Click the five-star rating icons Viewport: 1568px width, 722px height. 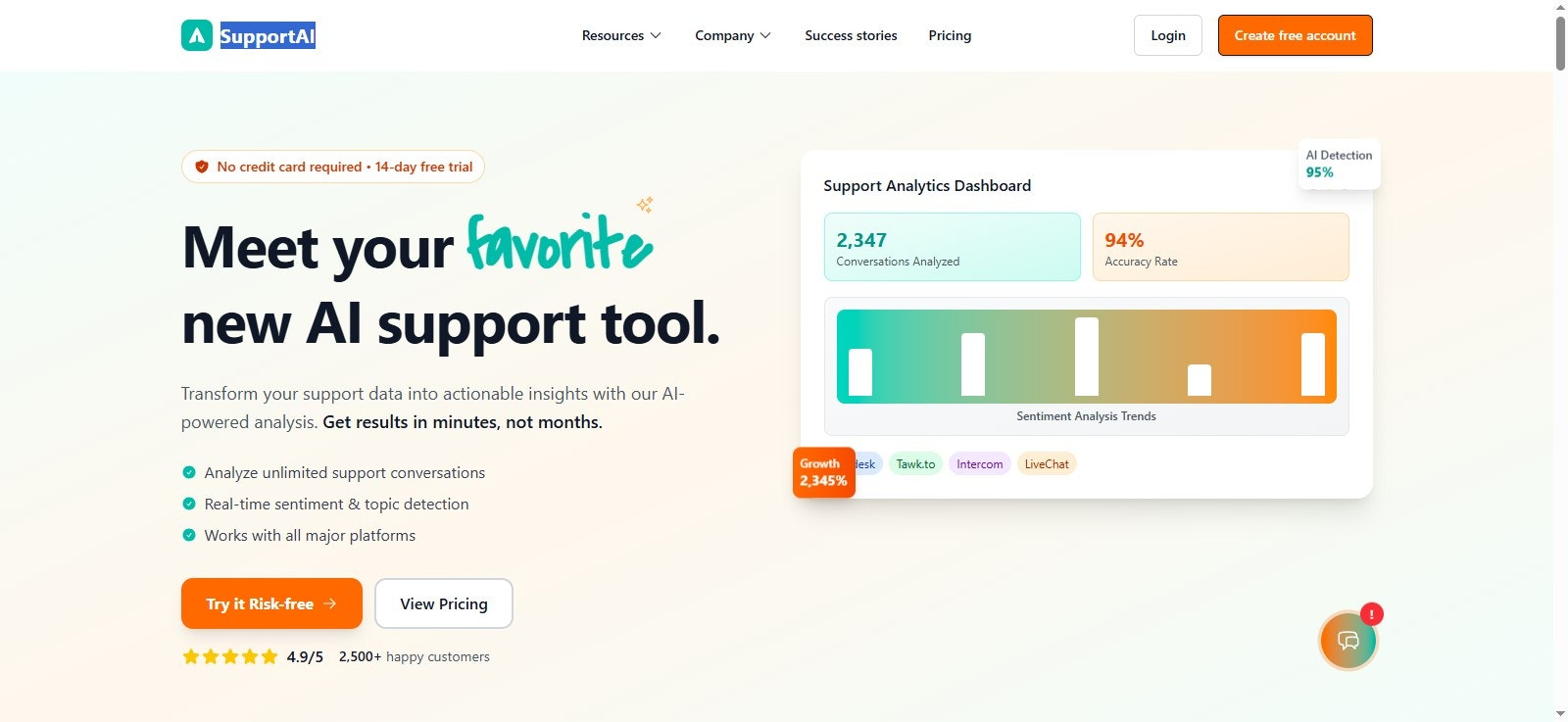(x=230, y=656)
